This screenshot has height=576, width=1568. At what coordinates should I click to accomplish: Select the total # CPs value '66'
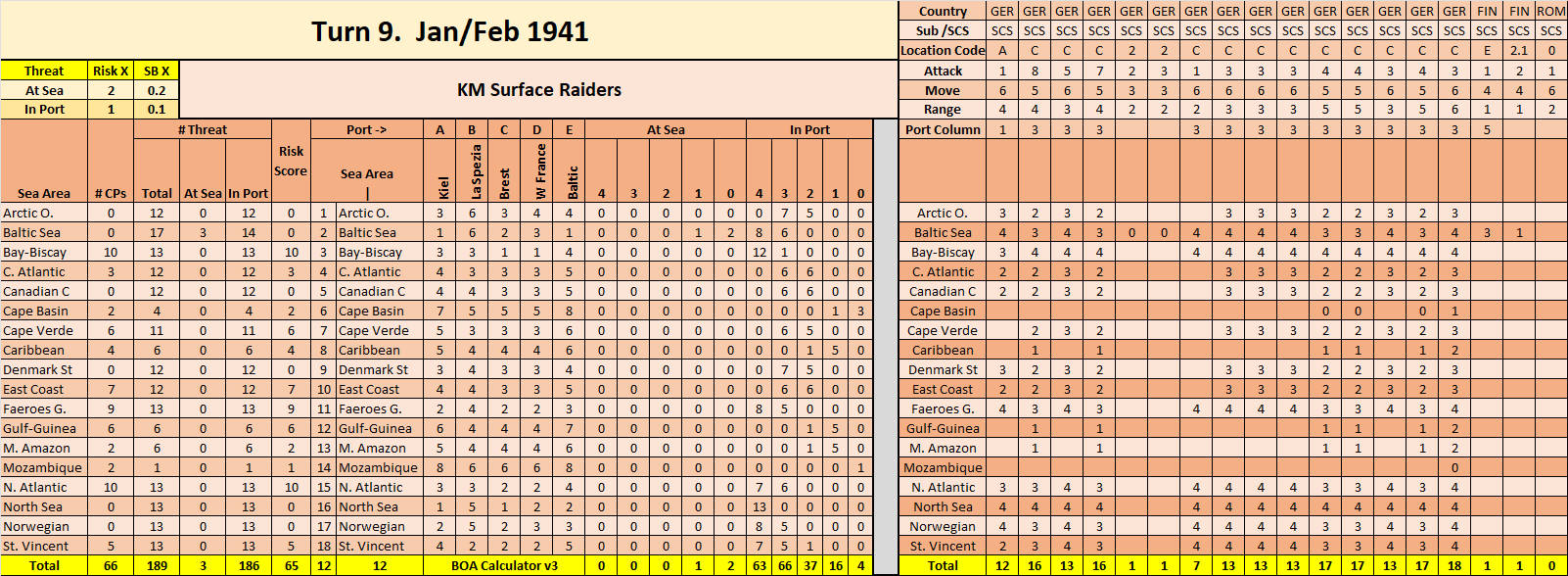111,566
